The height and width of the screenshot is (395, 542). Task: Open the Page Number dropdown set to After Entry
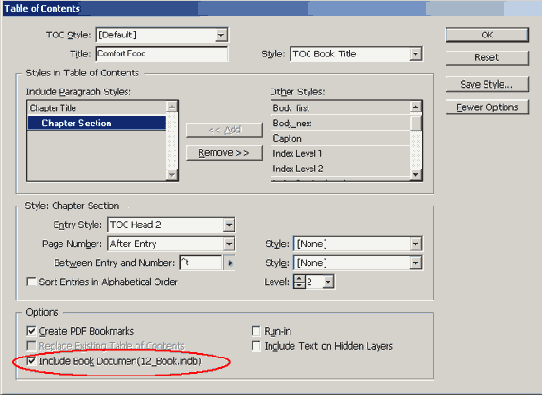[229, 244]
